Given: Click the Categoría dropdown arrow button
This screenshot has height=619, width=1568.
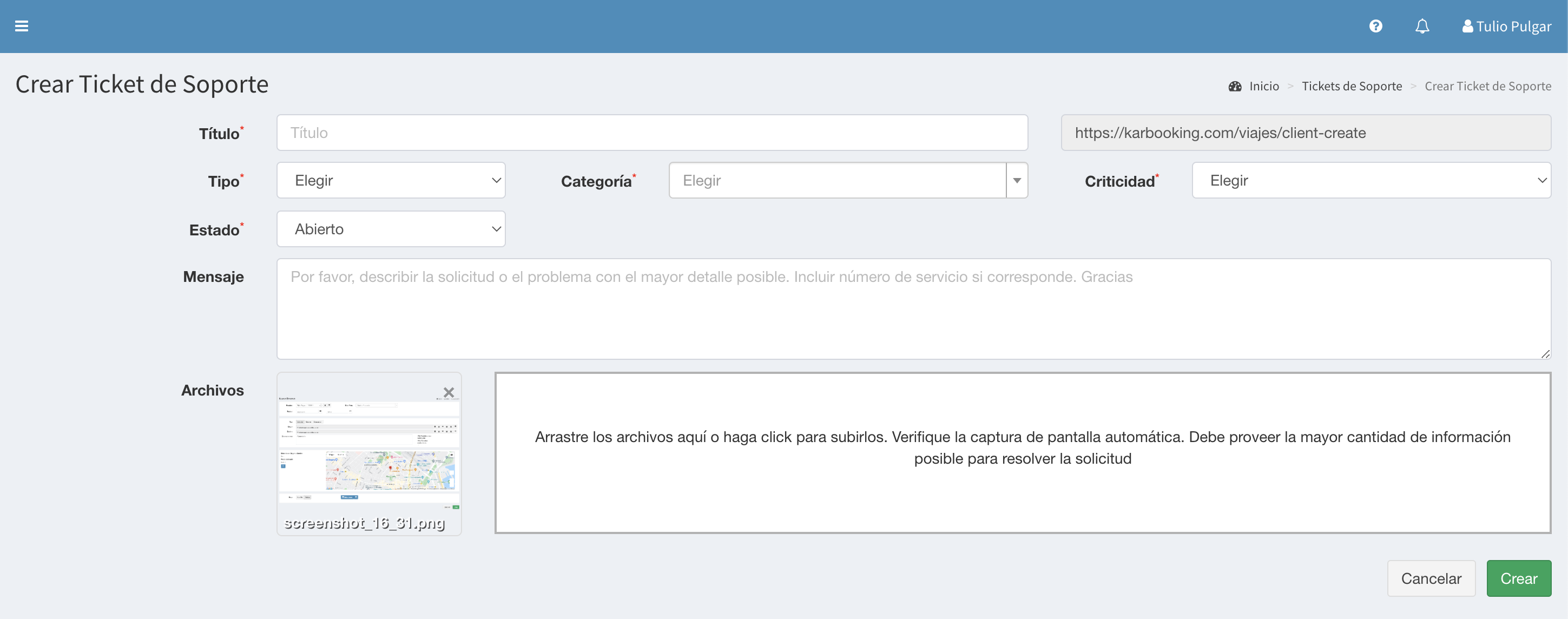Looking at the screenshot, I should click(x=1017, y=181).
